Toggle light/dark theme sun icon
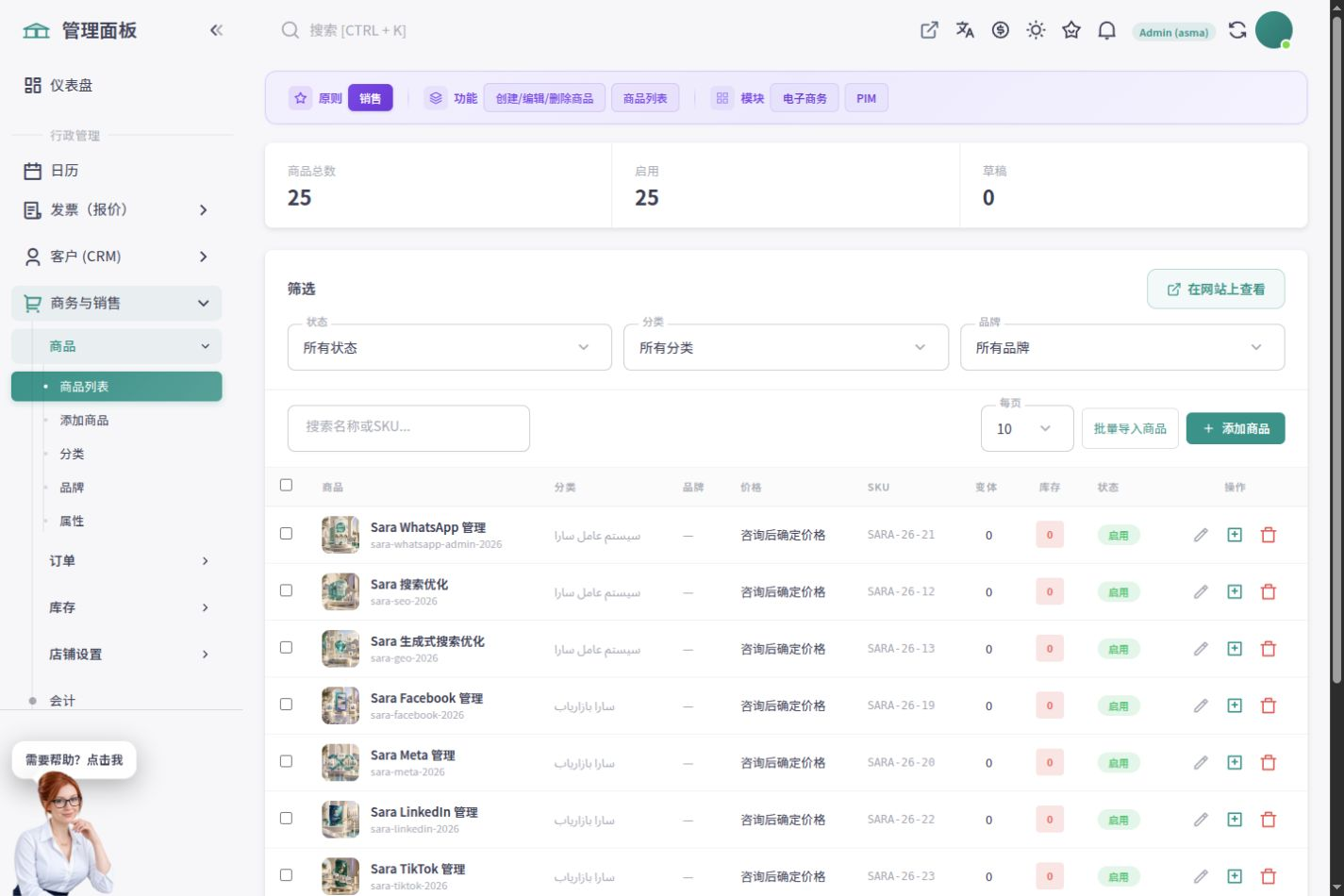This screenshot has width=1344, height=896. tap(1036, 30)
